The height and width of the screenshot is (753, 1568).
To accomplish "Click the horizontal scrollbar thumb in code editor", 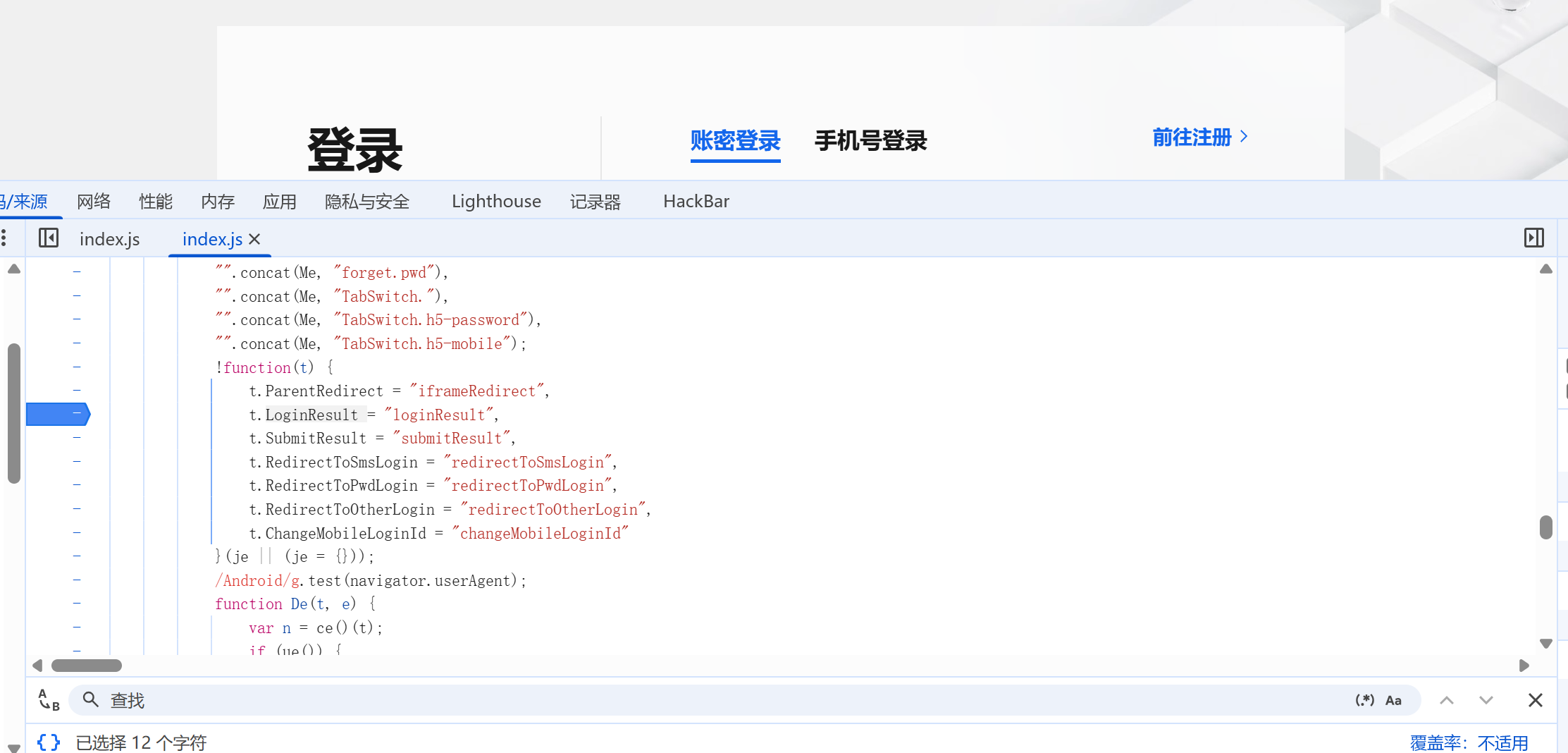I will click(x=87, y=666).
